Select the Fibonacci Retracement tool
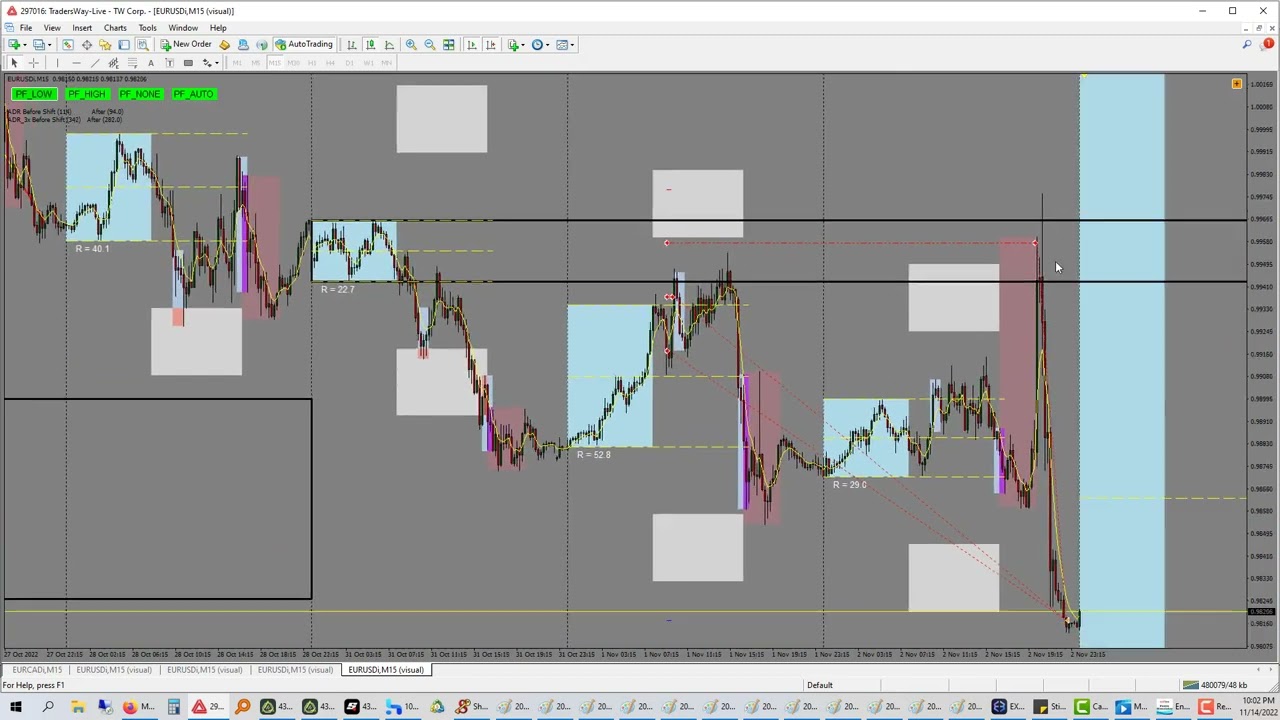The image size is (1280, 720). point(132,62)
